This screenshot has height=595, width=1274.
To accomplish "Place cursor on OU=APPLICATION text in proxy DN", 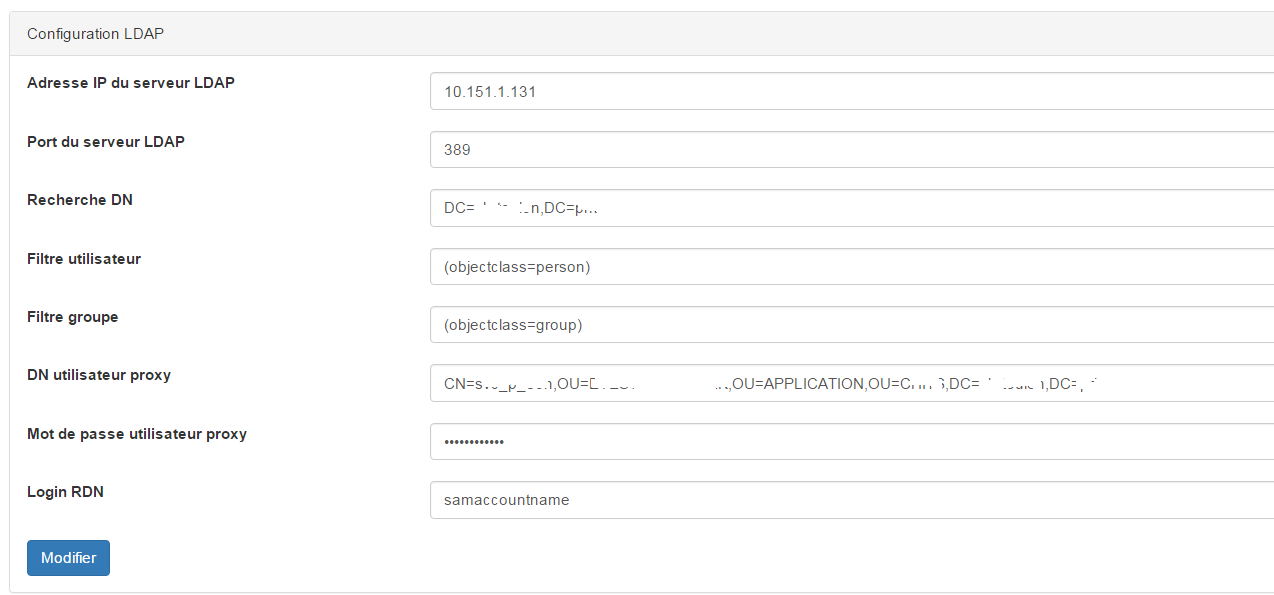I will click(799, 384).
